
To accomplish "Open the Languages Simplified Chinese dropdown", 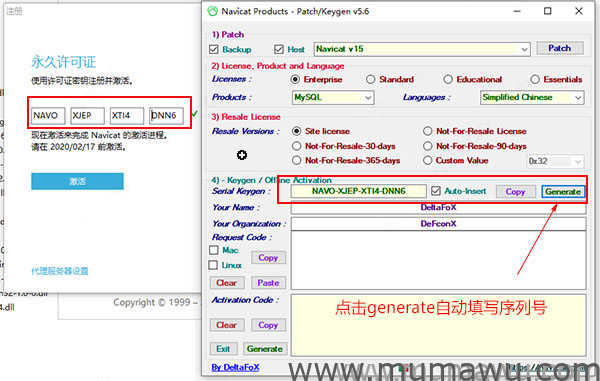I will click(532, 98).
